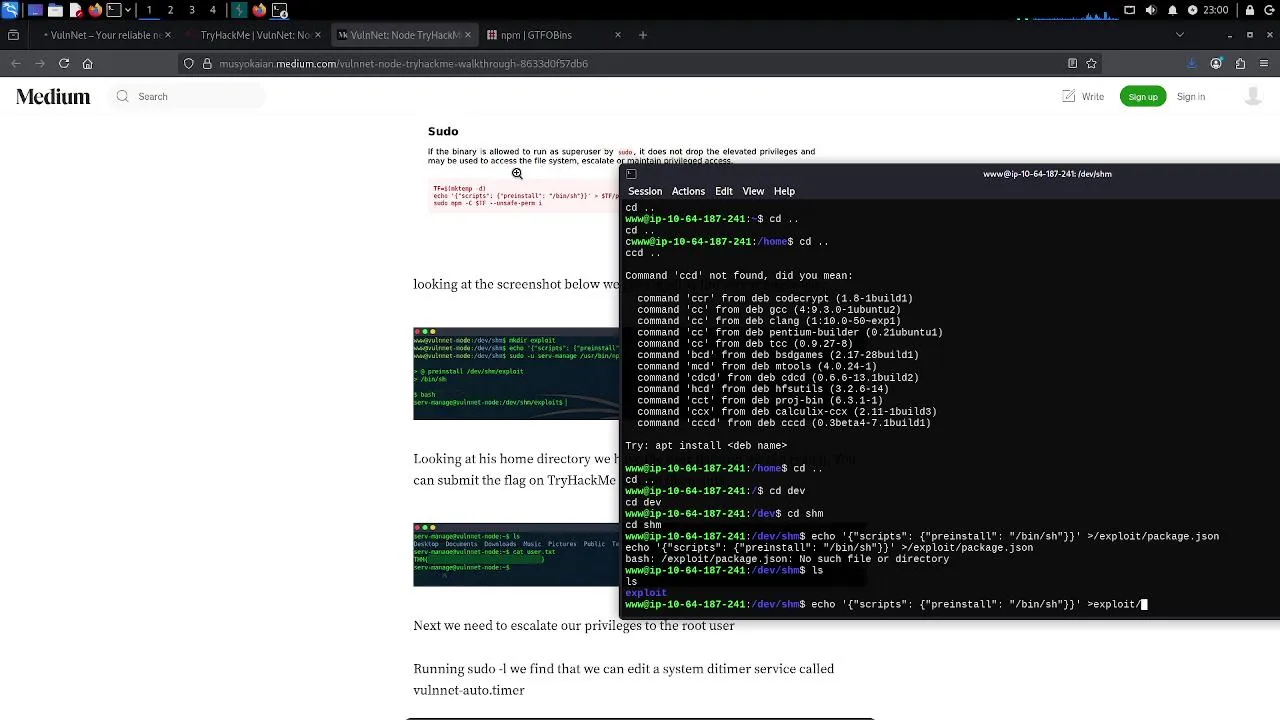
Task: Click 'Try: apt install <deb name>' line
Action: point(706,445)
